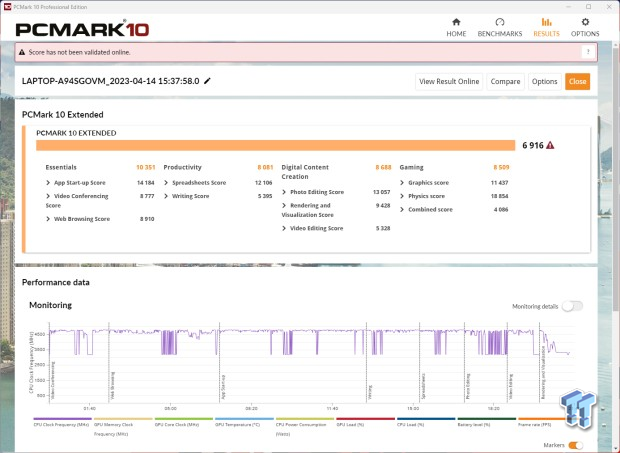Expand App Start-up Score
Image resolution: width=620 pixels, height=453 pixels.
(48, 183)
